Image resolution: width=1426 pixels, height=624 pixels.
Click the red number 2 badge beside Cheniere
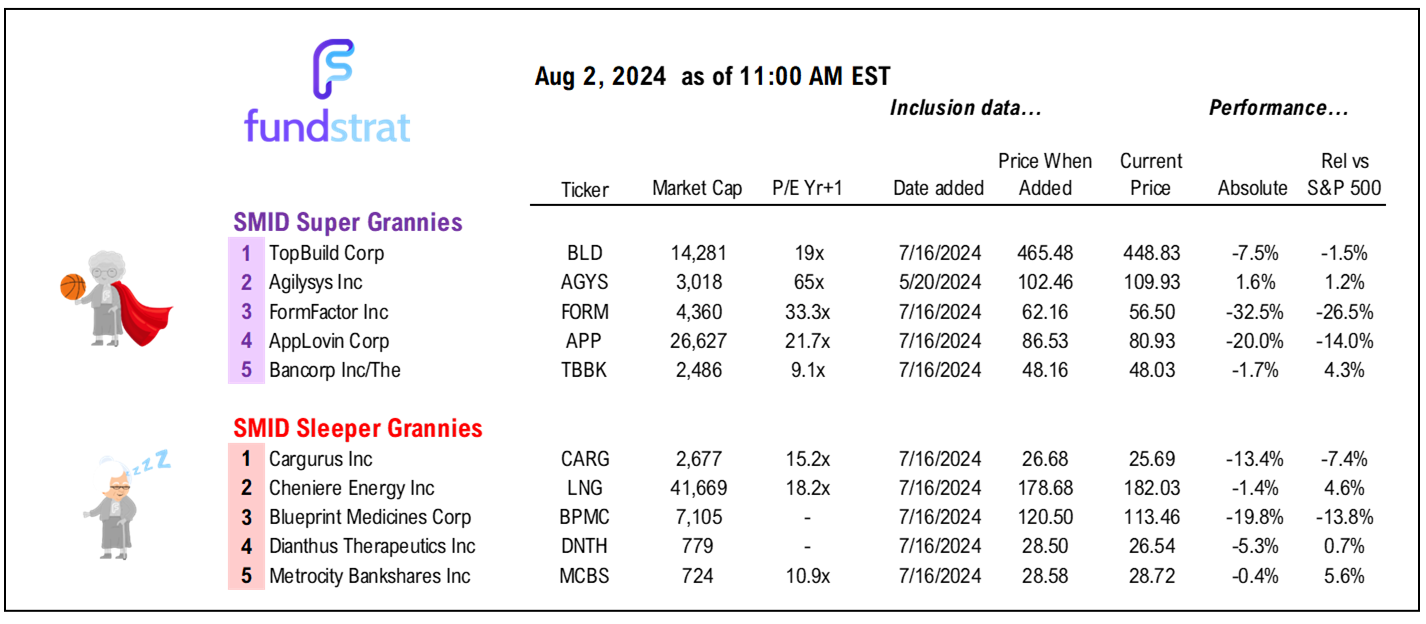(246, 489)
